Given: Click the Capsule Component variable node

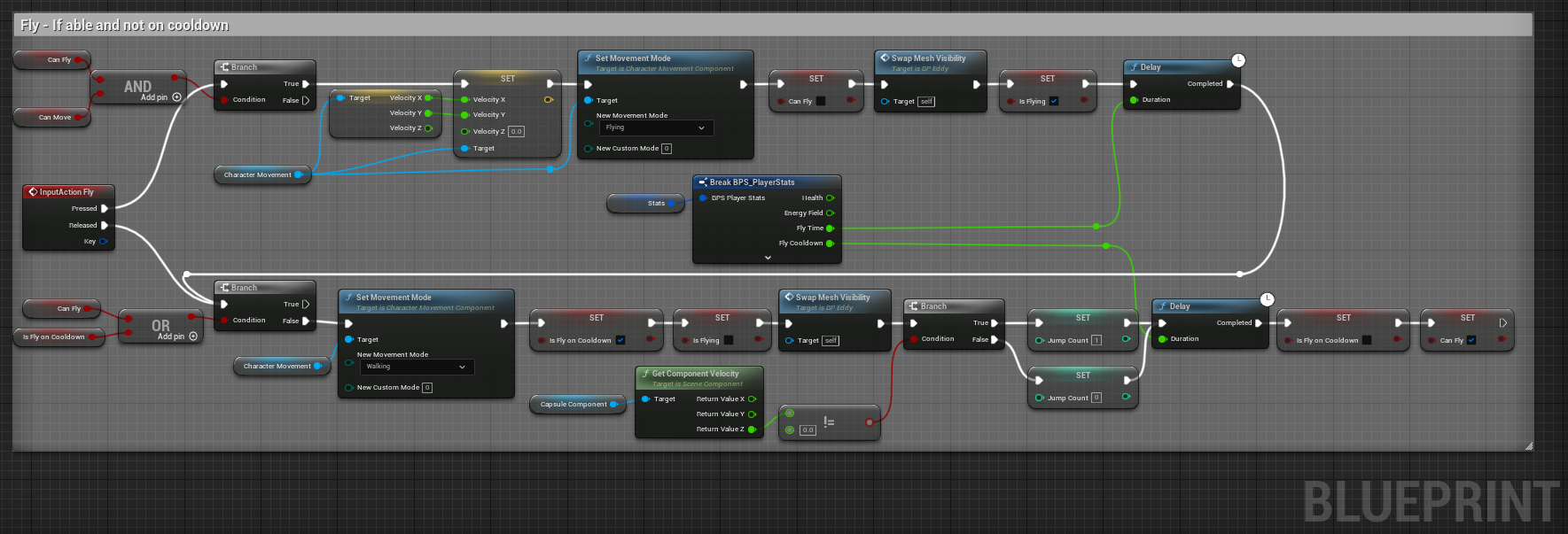Looking at the screenshot, I should 573,405.
